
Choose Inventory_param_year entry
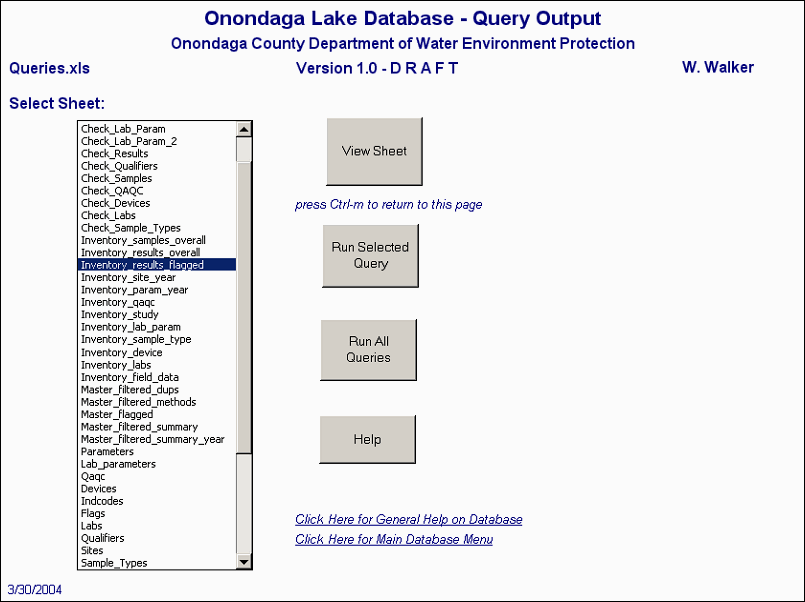pyautogui.click(x=157, y=289)
